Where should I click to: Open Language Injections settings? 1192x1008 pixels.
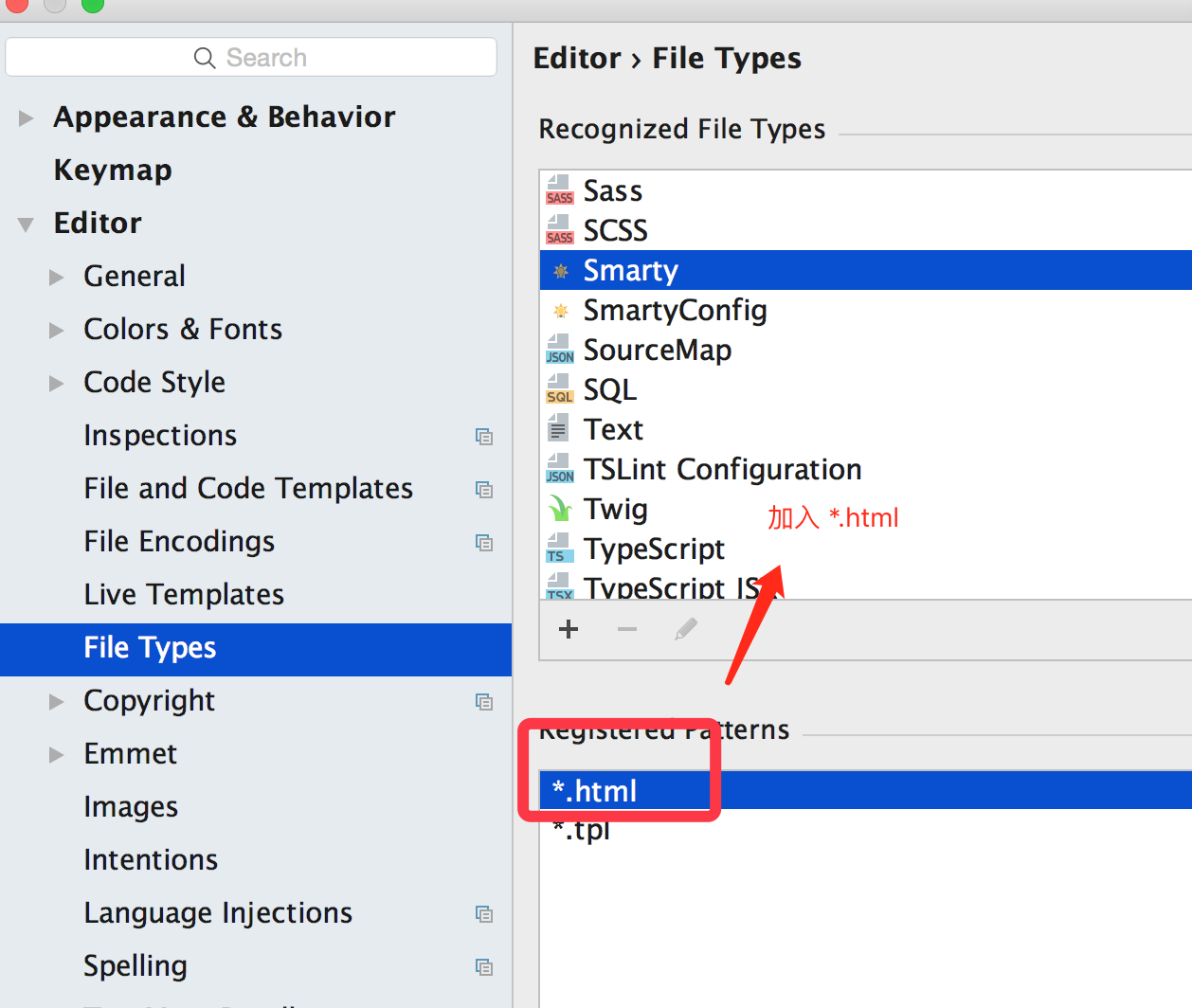pyautogui.click(x=218, y=913)
